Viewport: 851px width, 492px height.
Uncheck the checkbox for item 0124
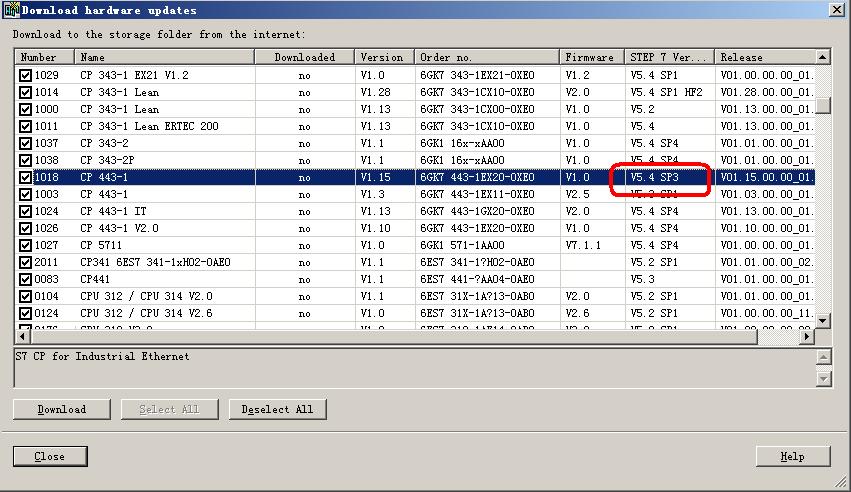26,314
